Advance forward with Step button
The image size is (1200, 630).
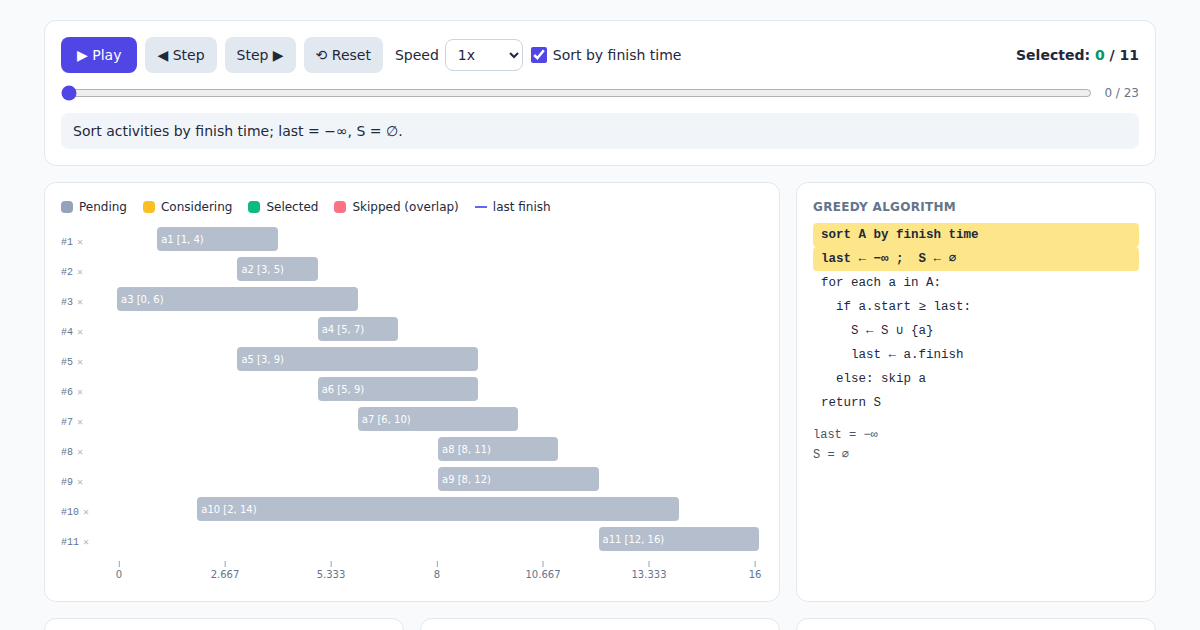pyautogui.click(x=260, y=55)
